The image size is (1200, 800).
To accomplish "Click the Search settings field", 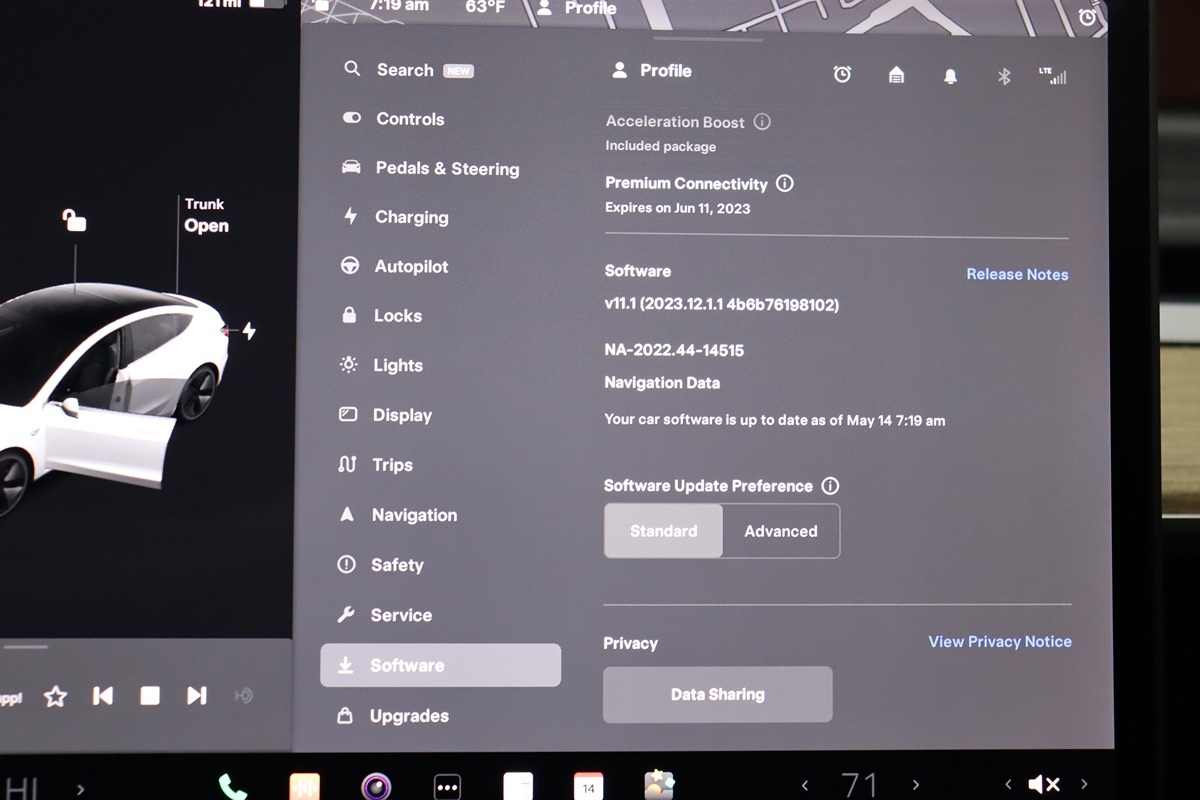I will pos(405,70).
